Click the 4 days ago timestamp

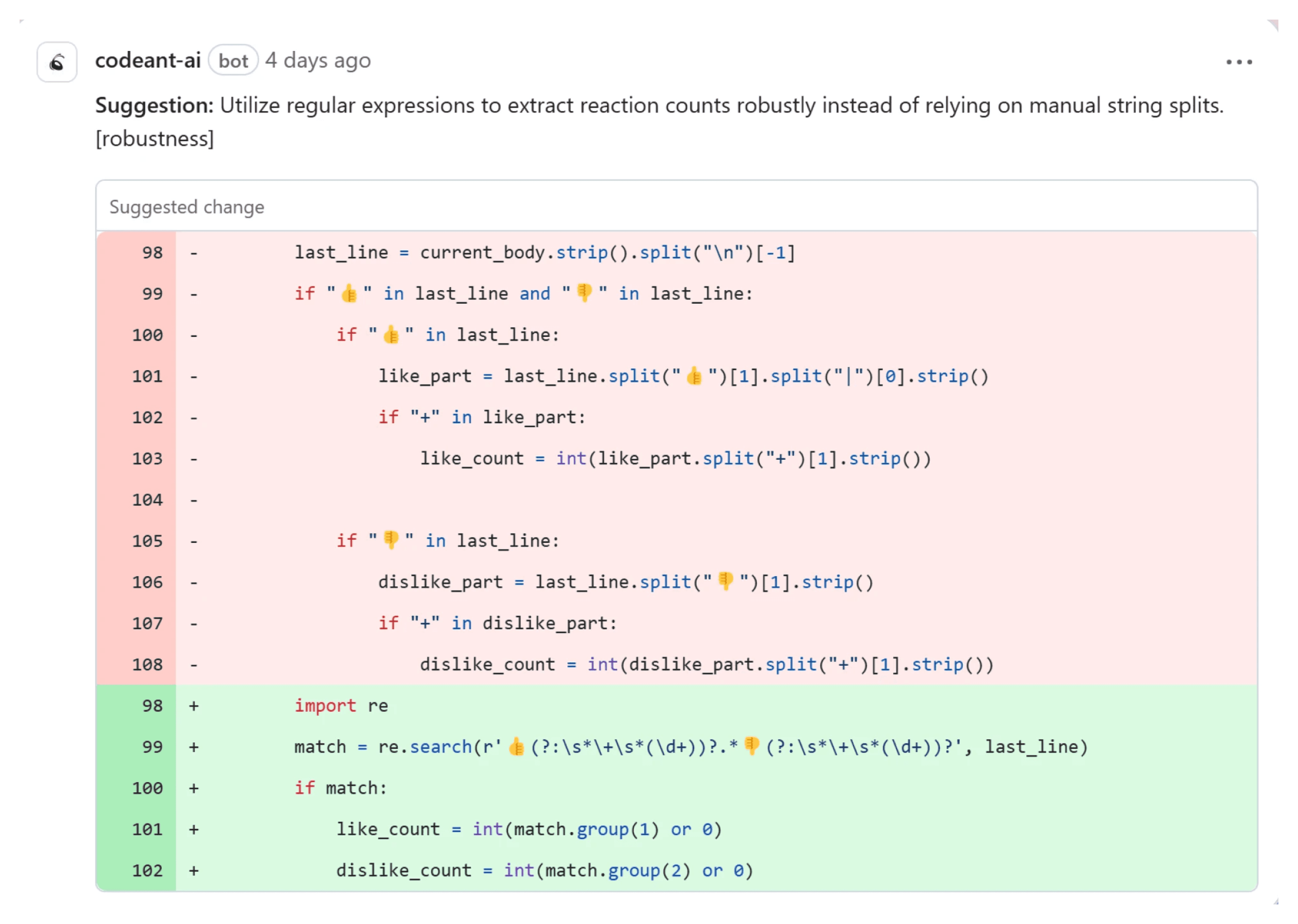coord(318,60)
